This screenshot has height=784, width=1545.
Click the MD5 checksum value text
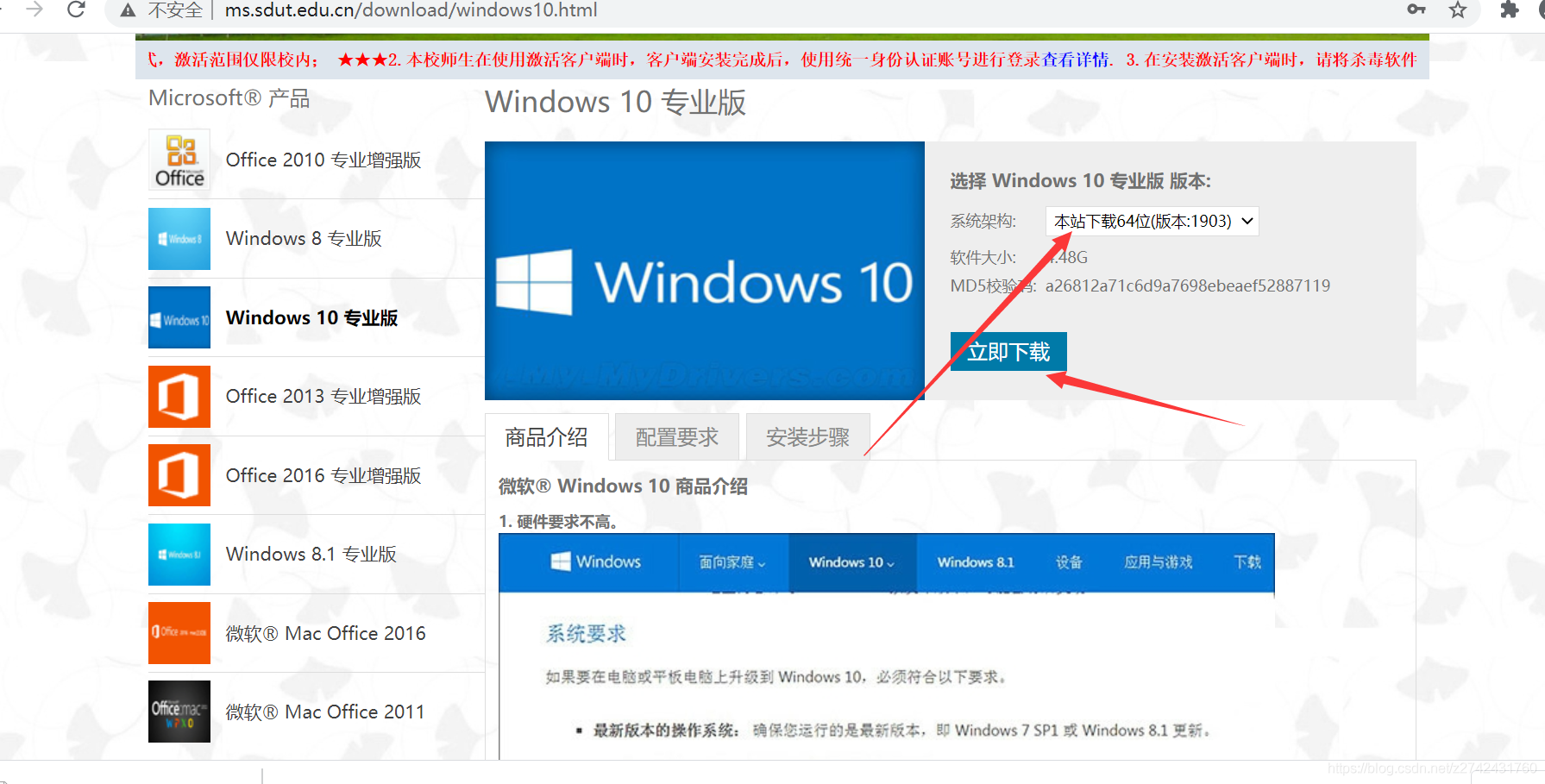click(x=1188, y=286)
